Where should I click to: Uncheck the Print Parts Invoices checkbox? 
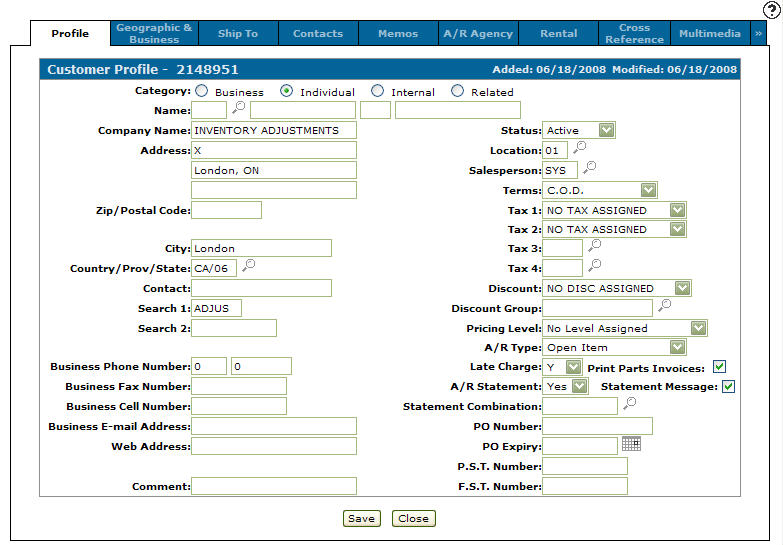pos(719,367)
